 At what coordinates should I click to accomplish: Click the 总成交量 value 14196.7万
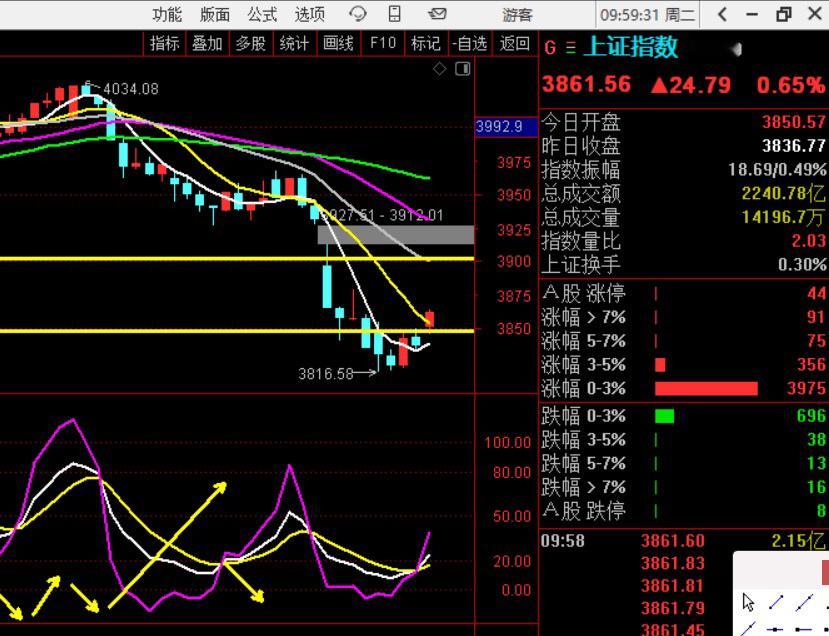tap(783, 217)
